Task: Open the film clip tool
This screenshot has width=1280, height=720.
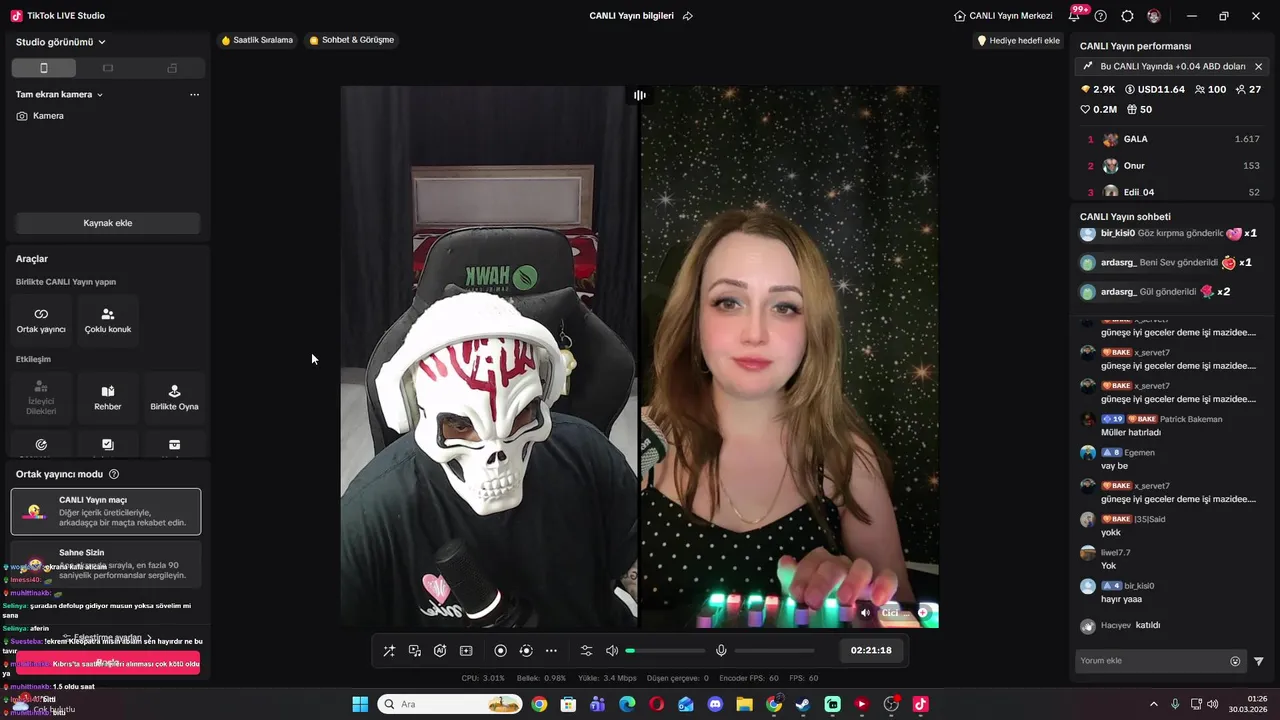Action: tap(466, 651)
